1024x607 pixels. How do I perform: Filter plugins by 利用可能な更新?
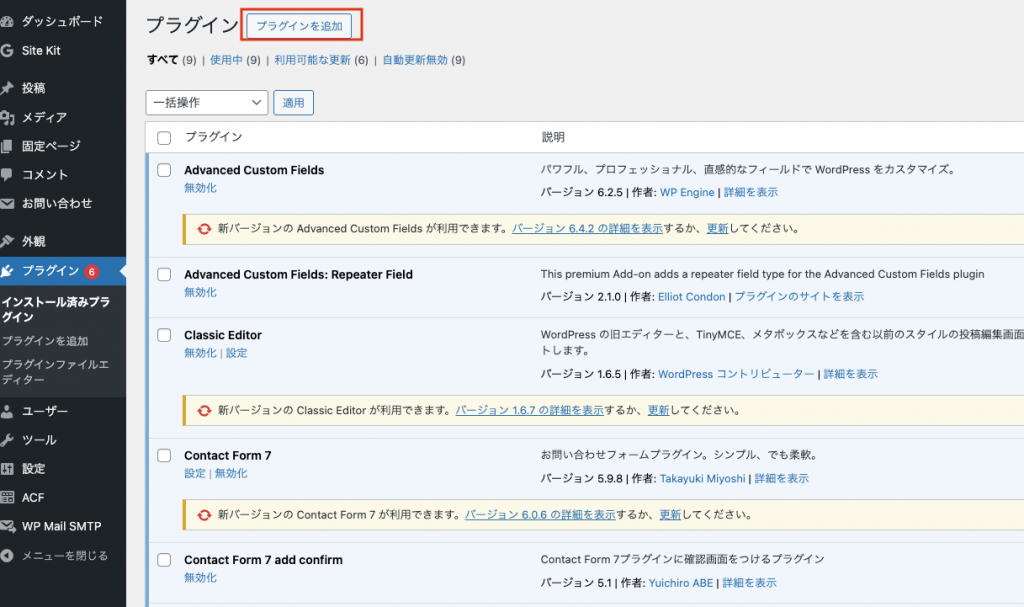coord(312,60)
